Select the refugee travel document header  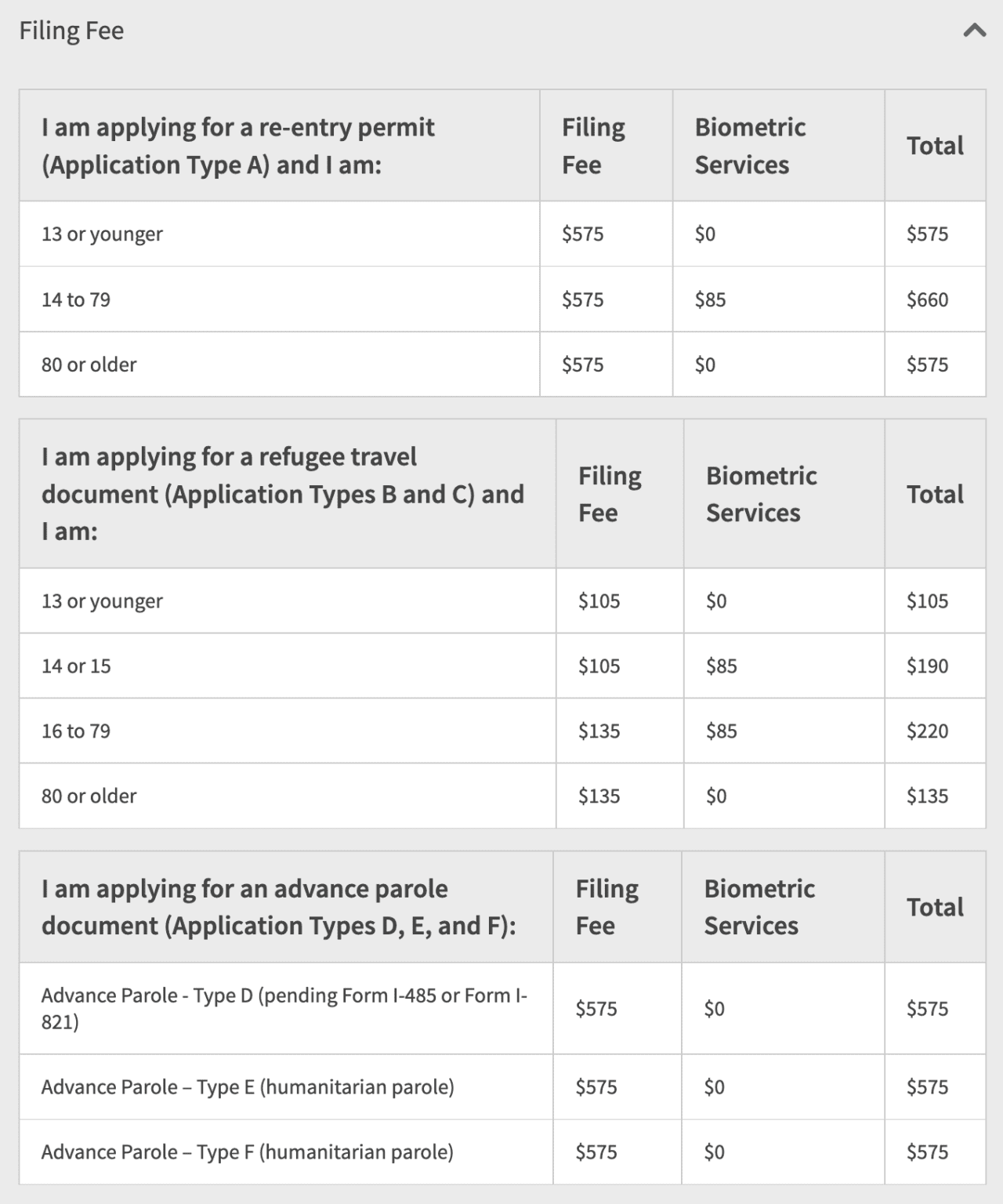[283, 494]
